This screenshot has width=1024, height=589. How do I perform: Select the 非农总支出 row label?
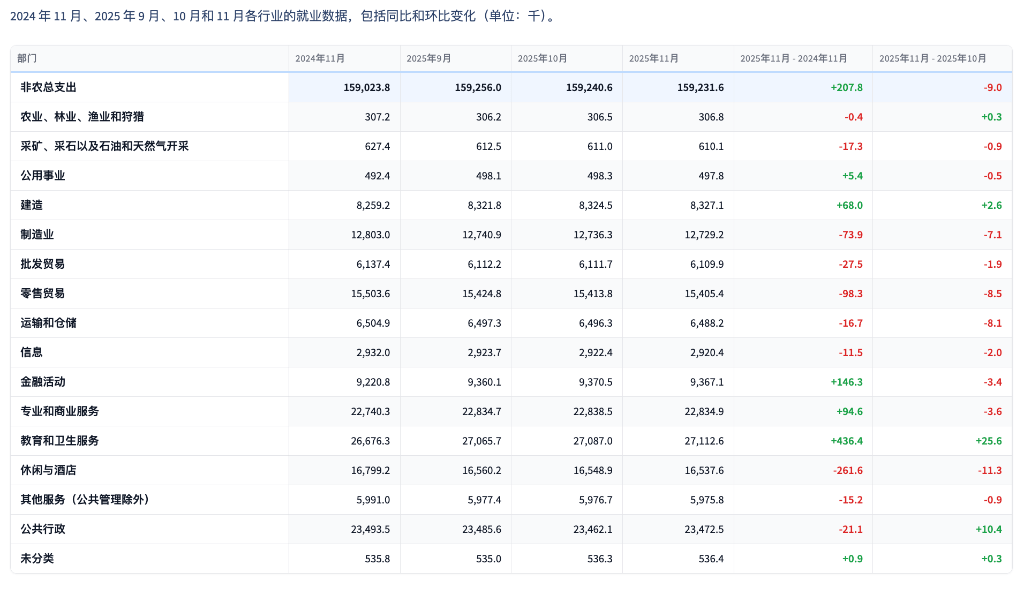coord(48,88)
